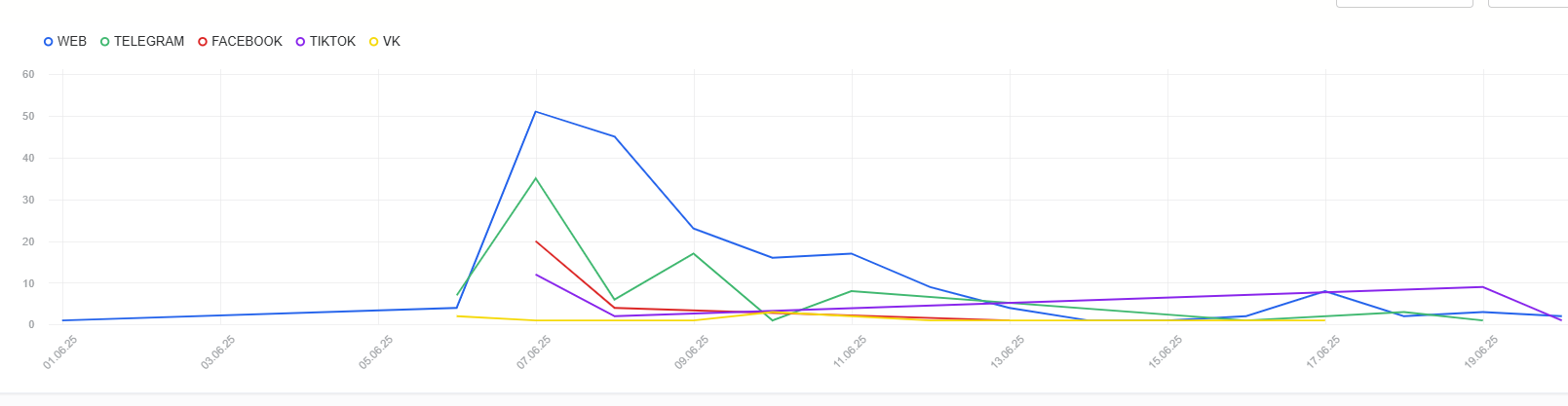Viewport: 1568px width, 406px height.
Task: Click TELEGRAM's second peak on 09.06.25
Action: click(694, 253)
